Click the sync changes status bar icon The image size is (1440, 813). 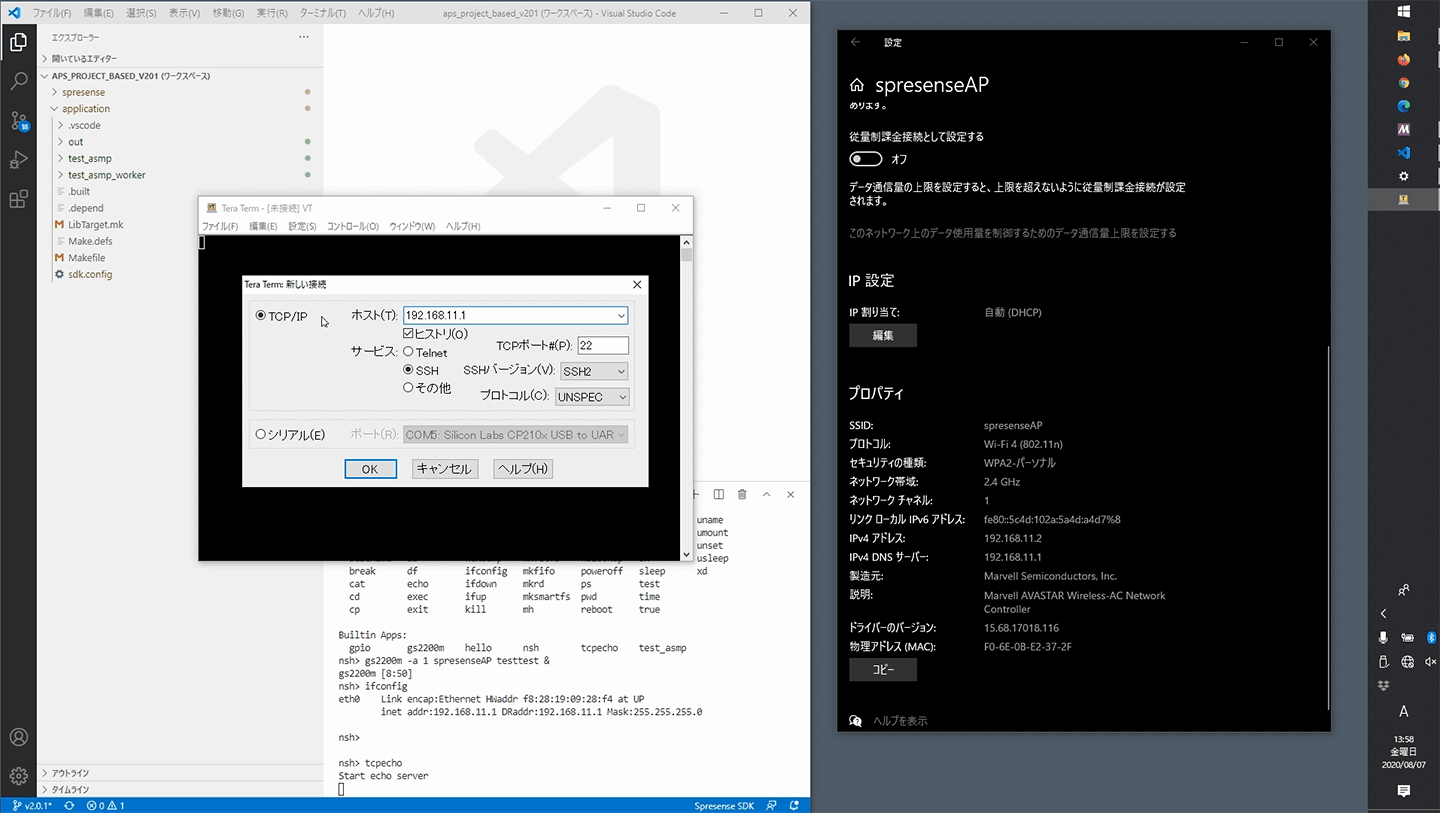click(x=69, y=805)
